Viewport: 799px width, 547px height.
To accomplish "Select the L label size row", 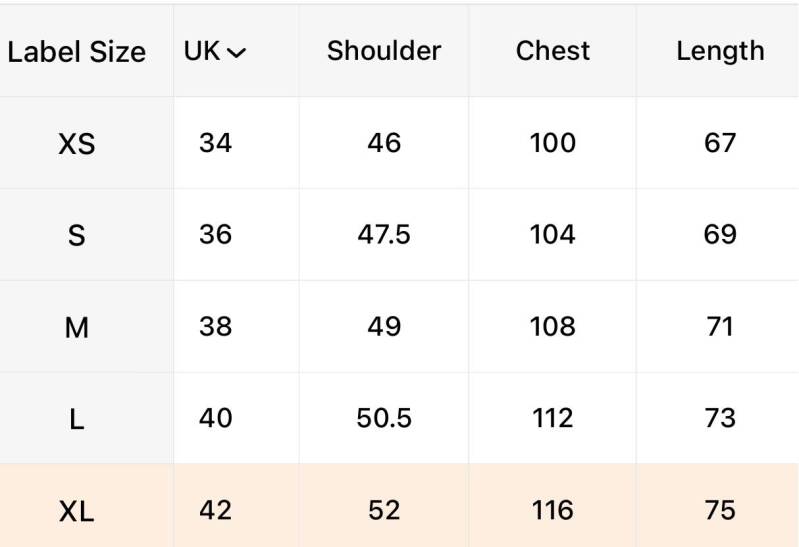I will [77, 419].
